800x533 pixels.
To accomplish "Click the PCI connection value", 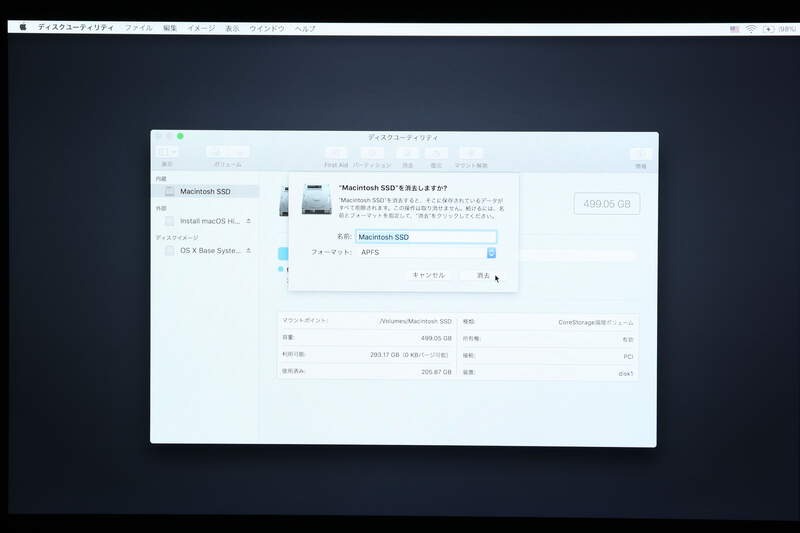I will coord(628,357).
